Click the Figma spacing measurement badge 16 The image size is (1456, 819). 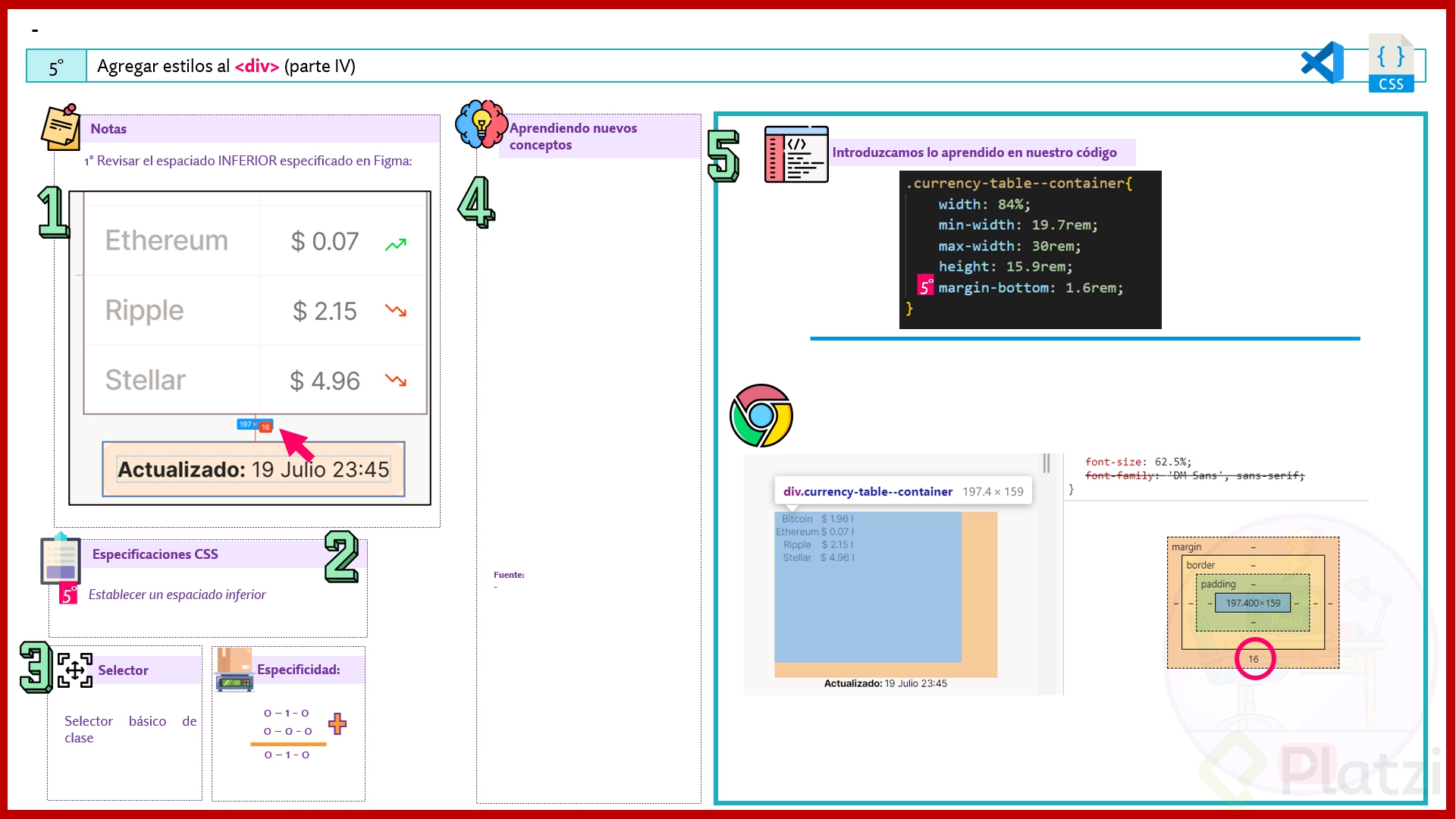coord(265,427)
